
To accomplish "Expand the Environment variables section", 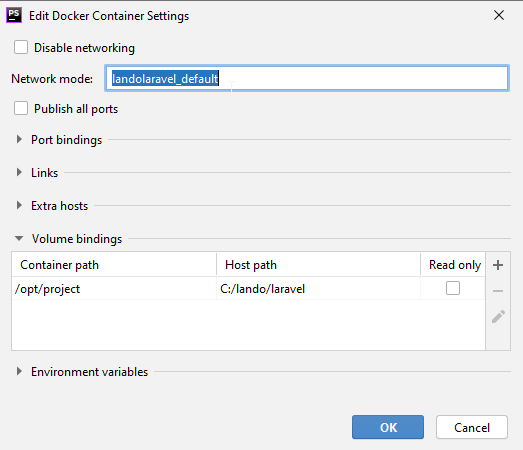I will [x=19, y=371].
